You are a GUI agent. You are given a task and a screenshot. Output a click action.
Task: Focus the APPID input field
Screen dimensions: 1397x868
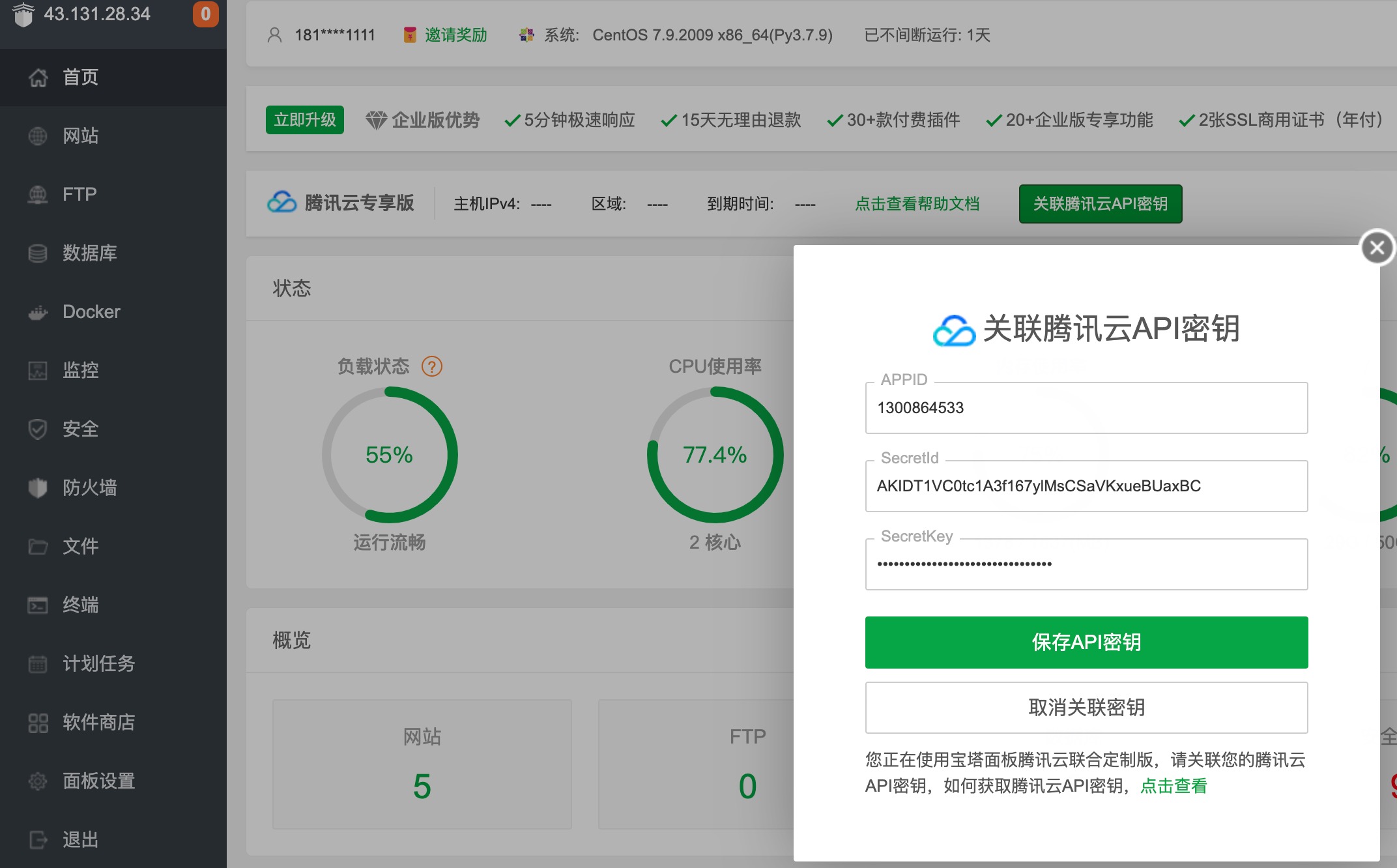tap(1086, 408)
